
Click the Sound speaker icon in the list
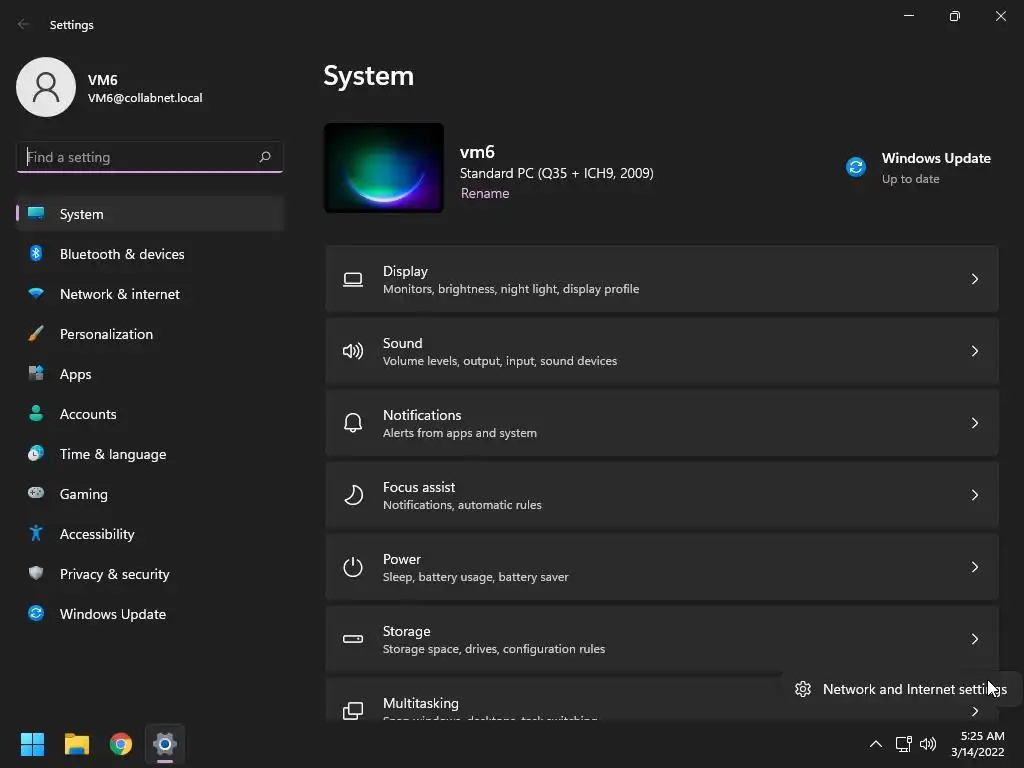pos(353,351)
